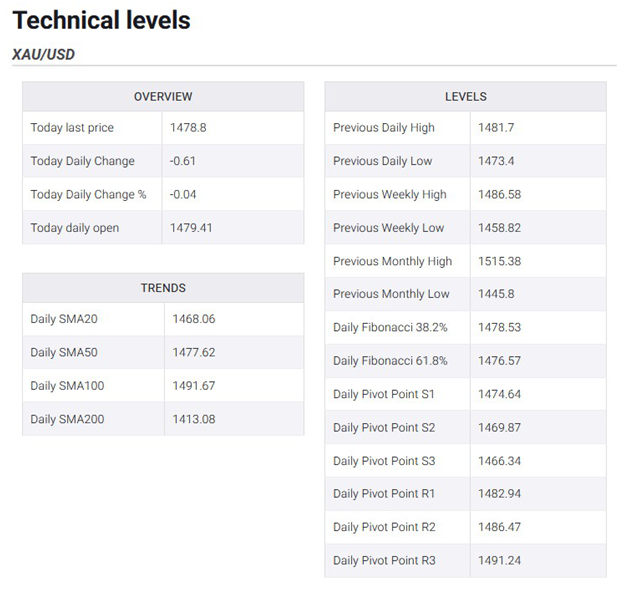
Task: Select the Previous Monthly High value 1515.38
Action: pos(499,261)
